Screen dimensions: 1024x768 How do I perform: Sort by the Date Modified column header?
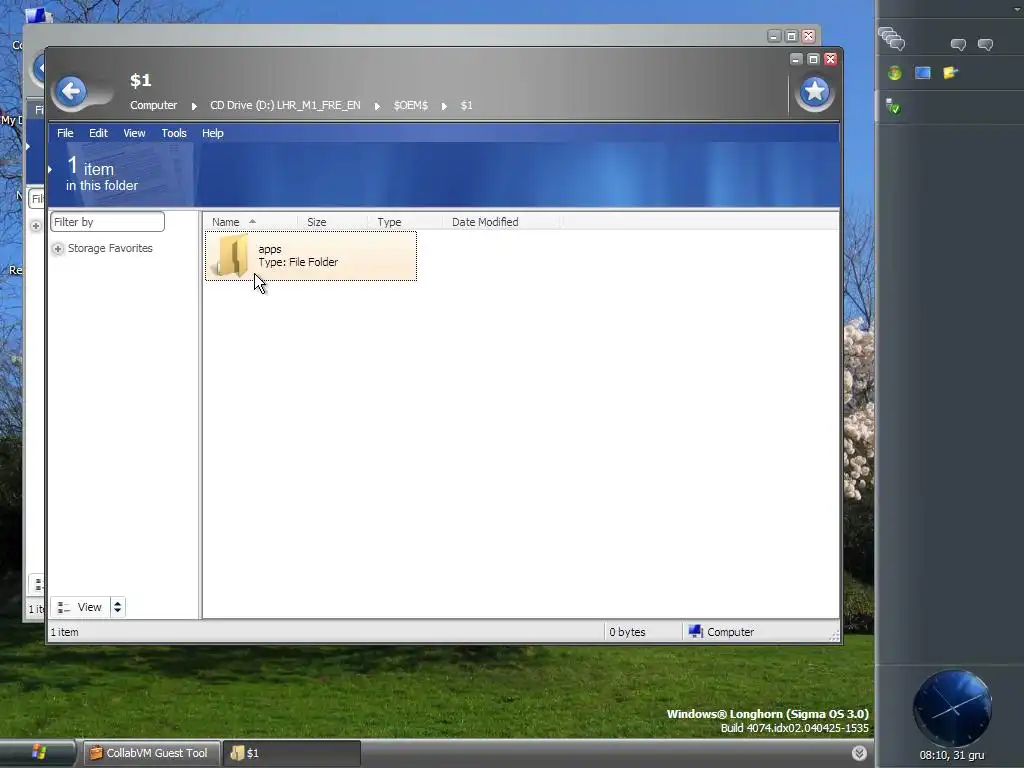point(501,222)
